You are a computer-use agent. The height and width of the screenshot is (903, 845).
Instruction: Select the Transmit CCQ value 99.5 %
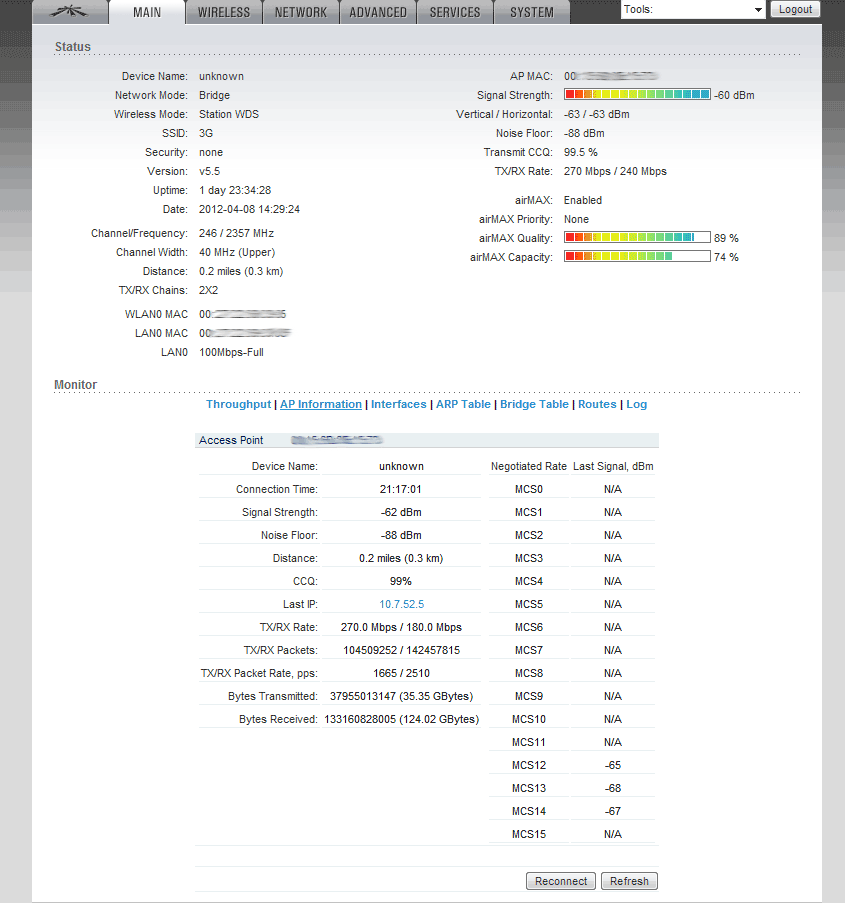(581, 152)
